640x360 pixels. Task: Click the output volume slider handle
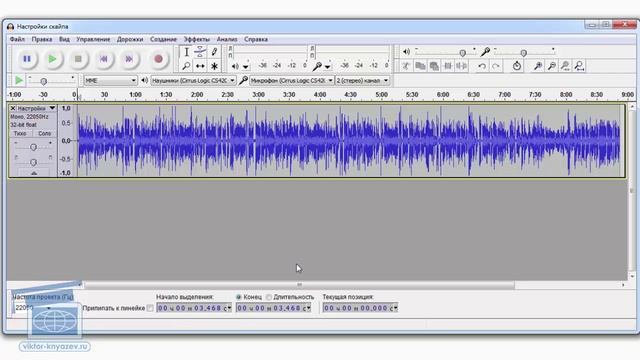(x=462, y=53)
